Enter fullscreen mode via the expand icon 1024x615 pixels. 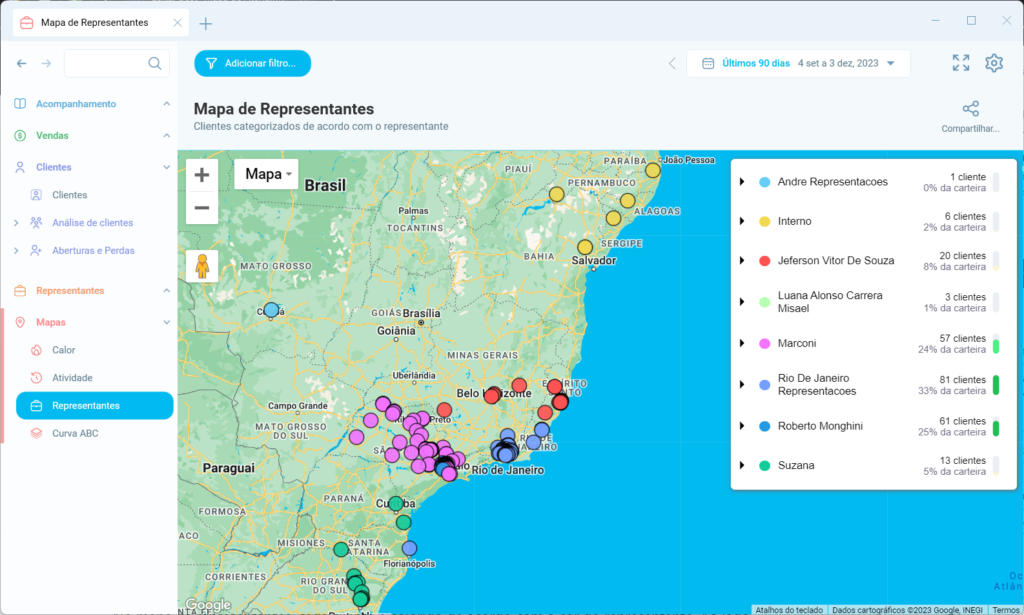pyautogui.click(x=960, y=62)
